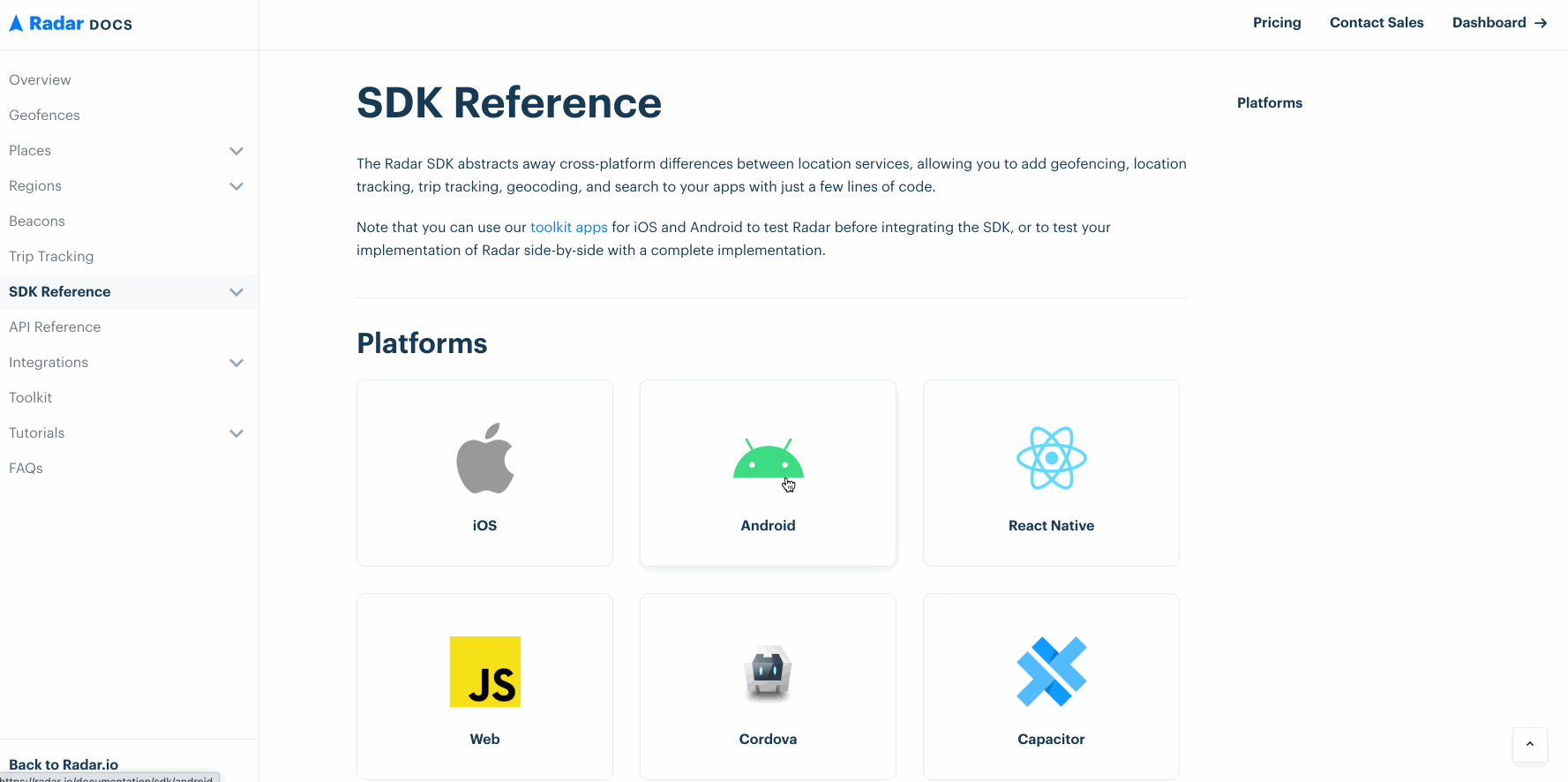
Task: Expand the Places section chevron
Action: point(236,151)
